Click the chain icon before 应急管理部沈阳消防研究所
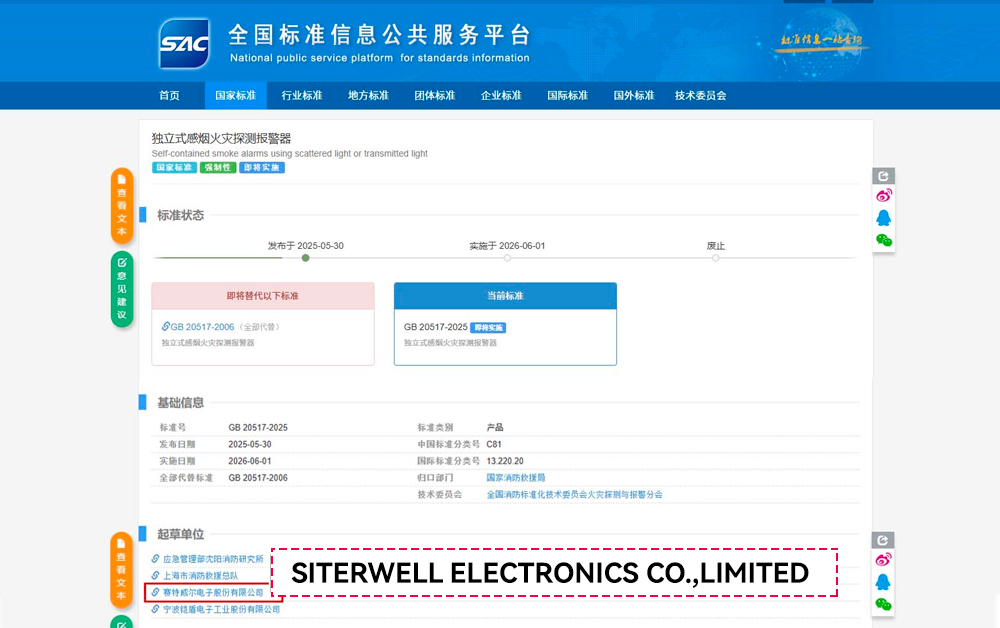Viewport: 1000px width, 628px height. [156, 559]
